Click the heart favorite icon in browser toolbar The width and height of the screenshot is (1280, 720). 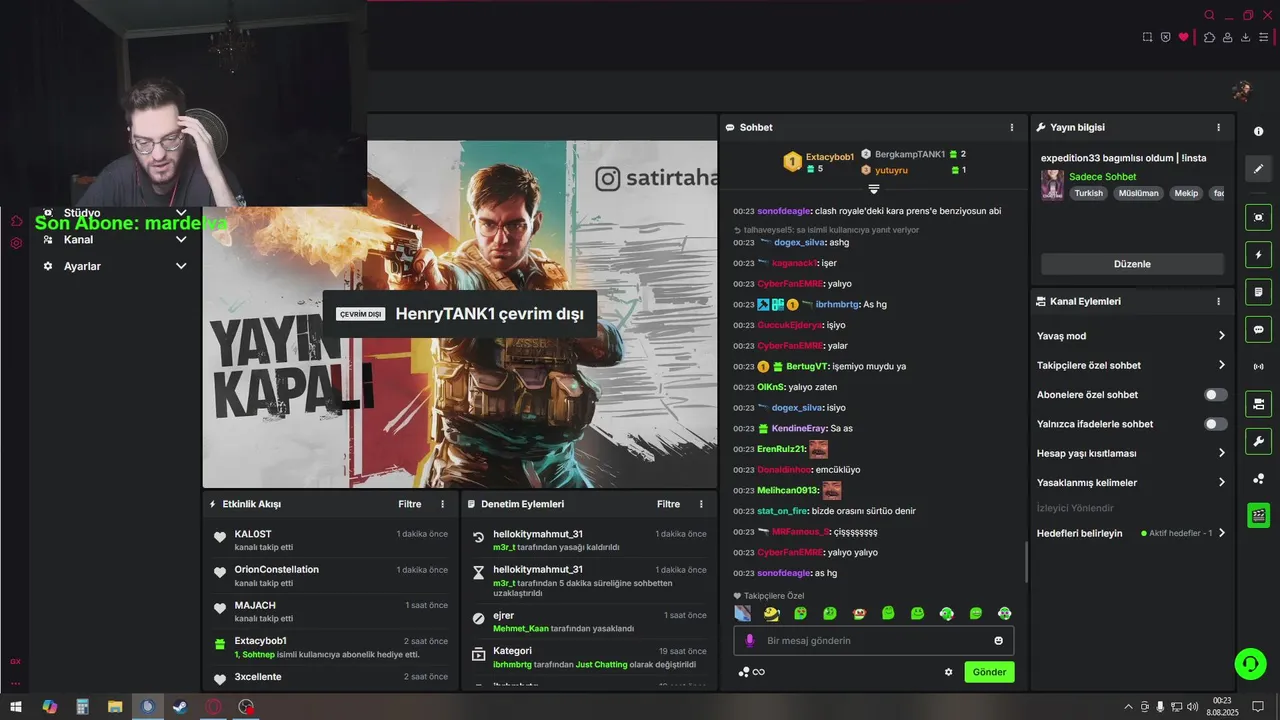[x=1184, y=37]
